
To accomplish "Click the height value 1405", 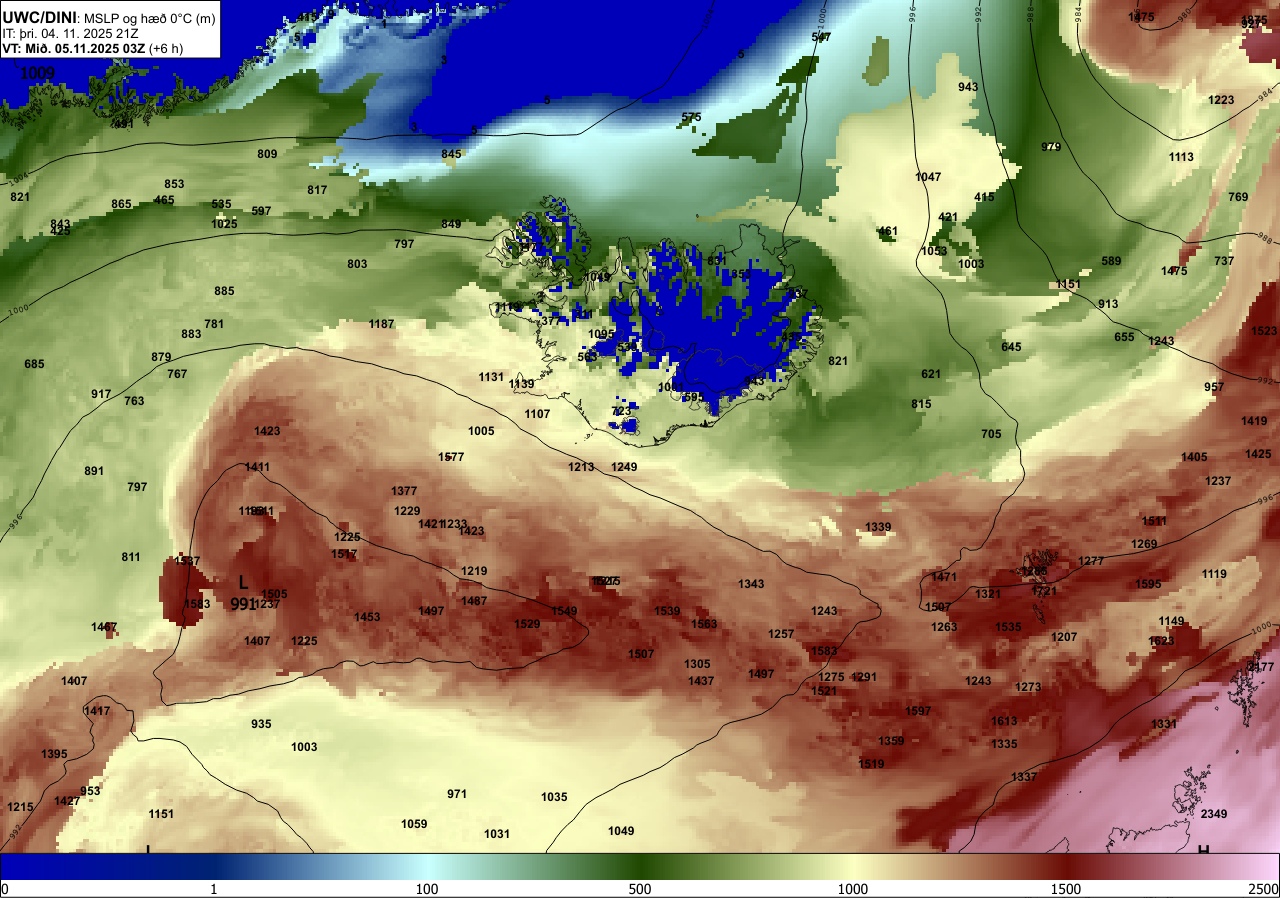I will 1194,457.
